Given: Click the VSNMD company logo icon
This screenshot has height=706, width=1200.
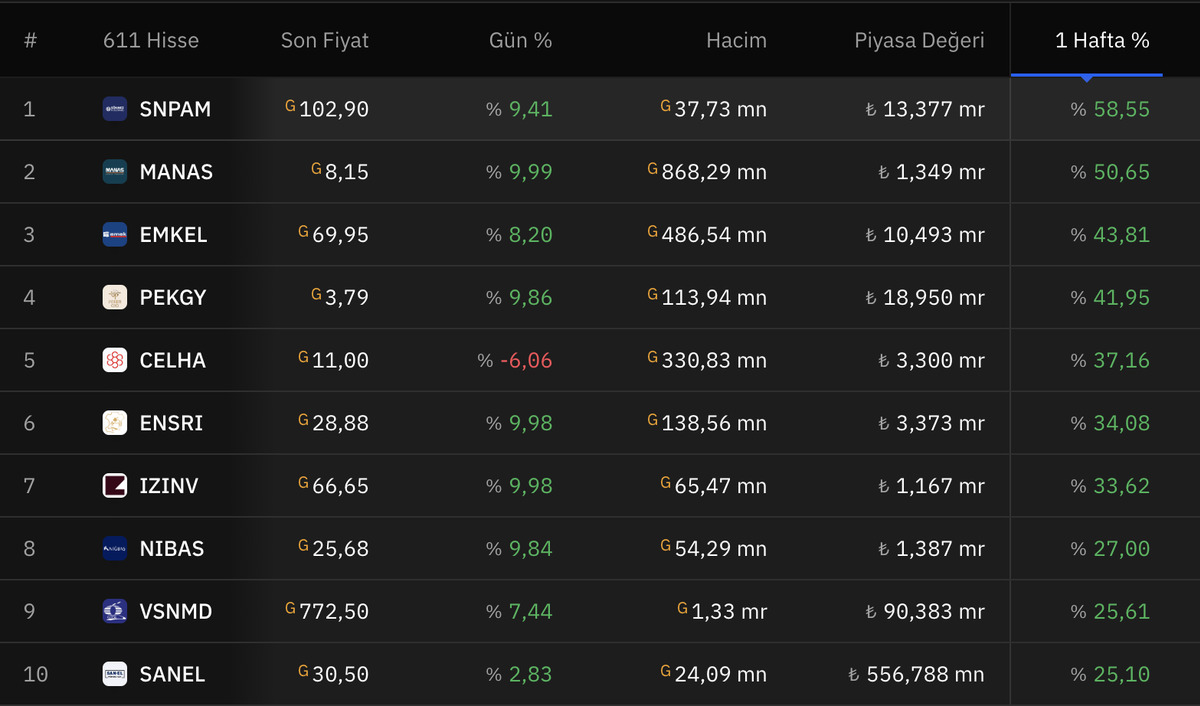Looking at the screenshot, I should tap(115, 611).
